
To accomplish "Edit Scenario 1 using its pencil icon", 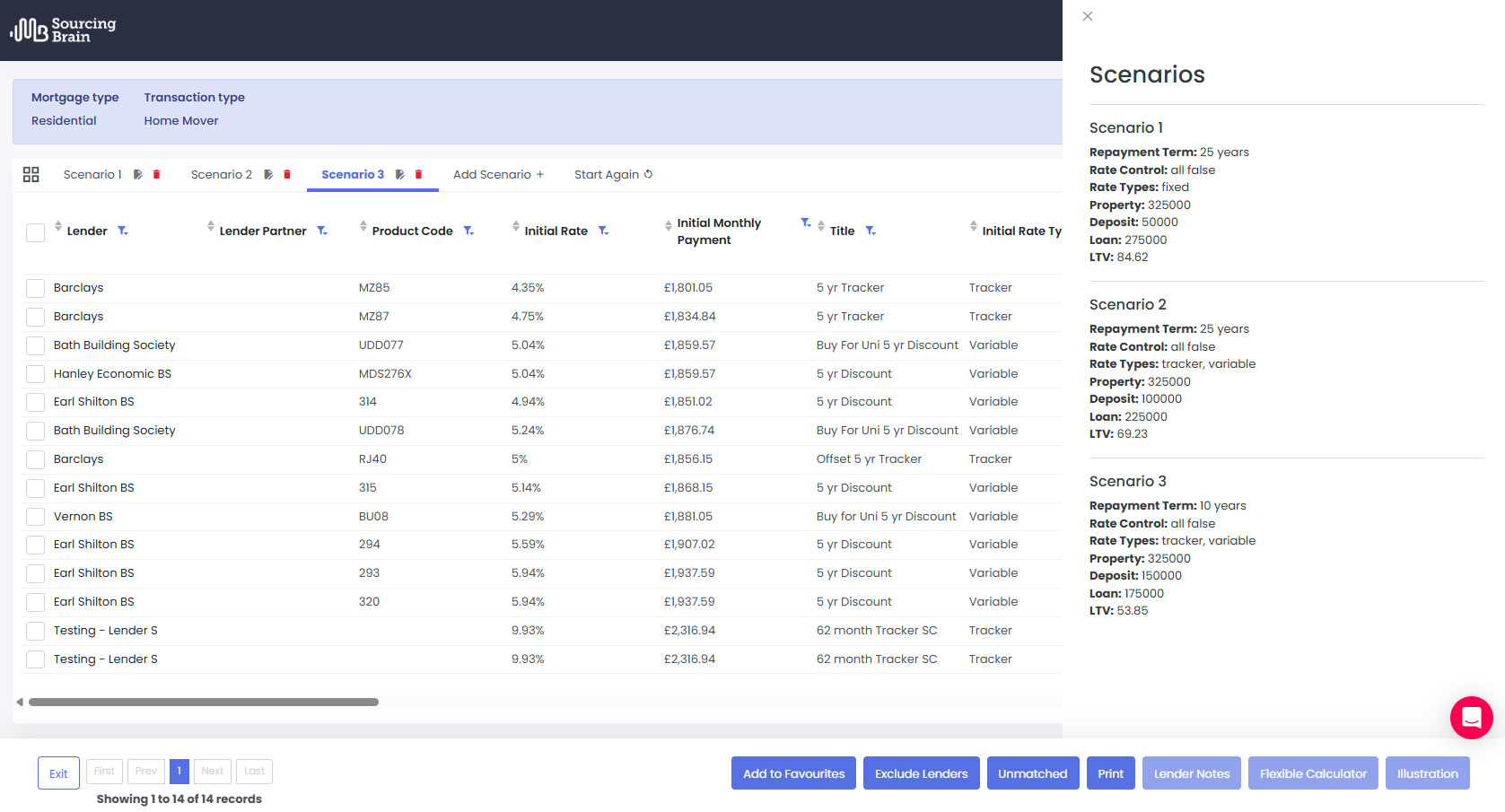I will (136, 174).
